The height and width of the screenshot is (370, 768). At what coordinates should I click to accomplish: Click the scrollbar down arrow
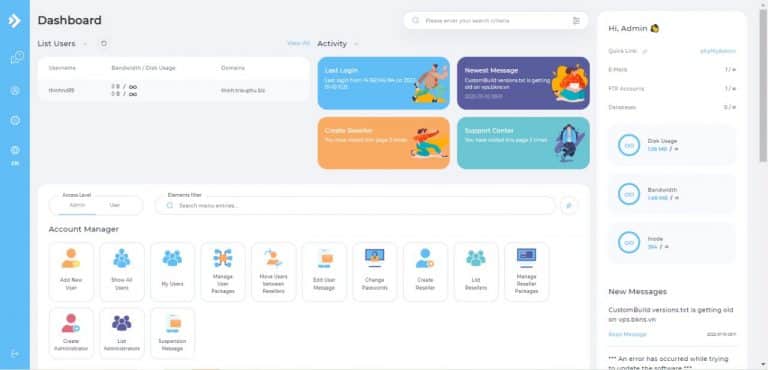coord(763,365)
